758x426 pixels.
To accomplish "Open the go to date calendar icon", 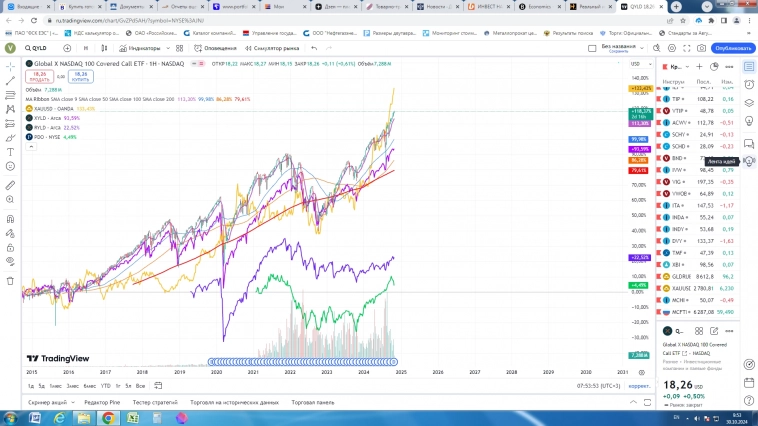I will click(158, 386).
